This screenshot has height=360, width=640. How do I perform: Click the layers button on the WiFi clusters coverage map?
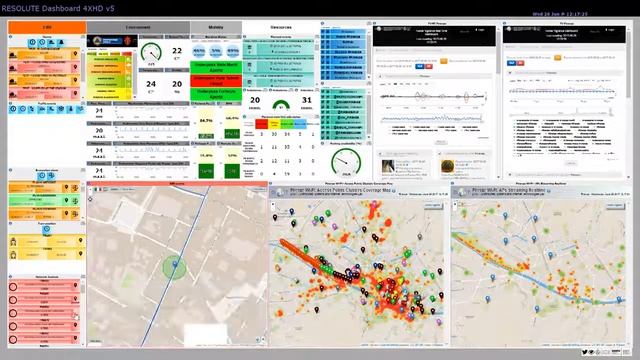coord(432,206)
